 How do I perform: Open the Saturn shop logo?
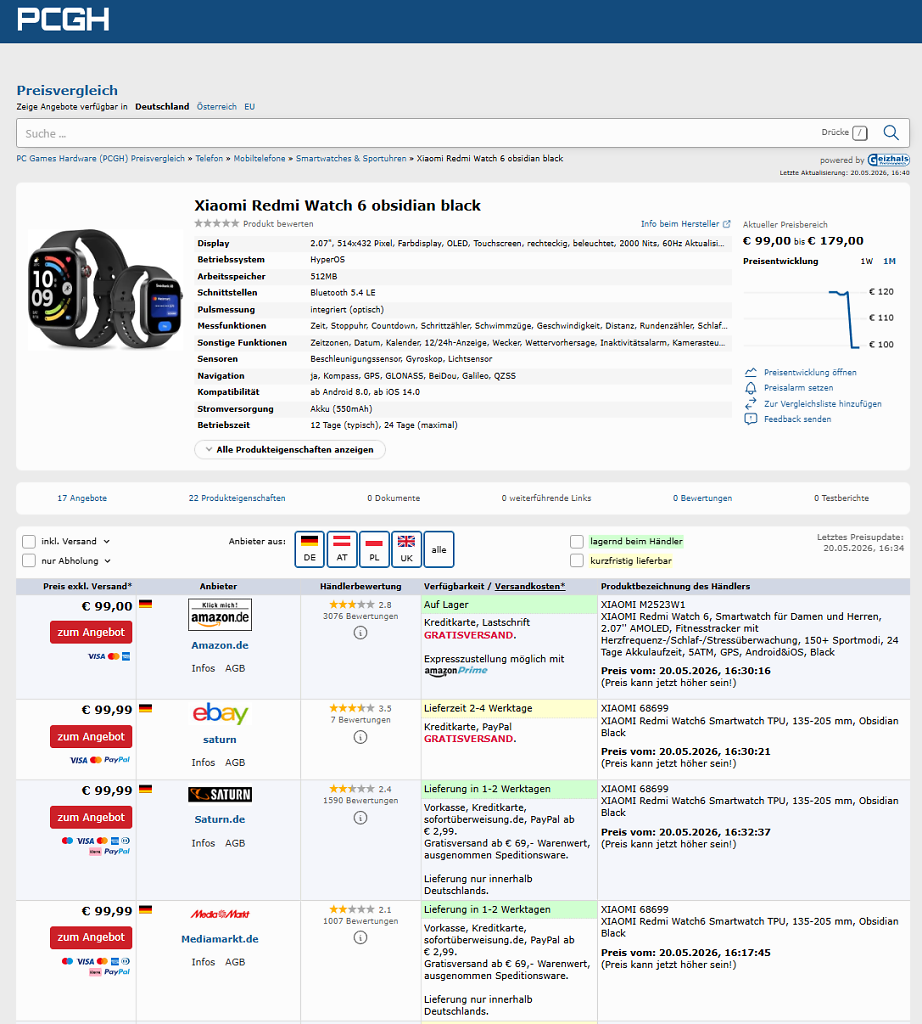(220, 794)
